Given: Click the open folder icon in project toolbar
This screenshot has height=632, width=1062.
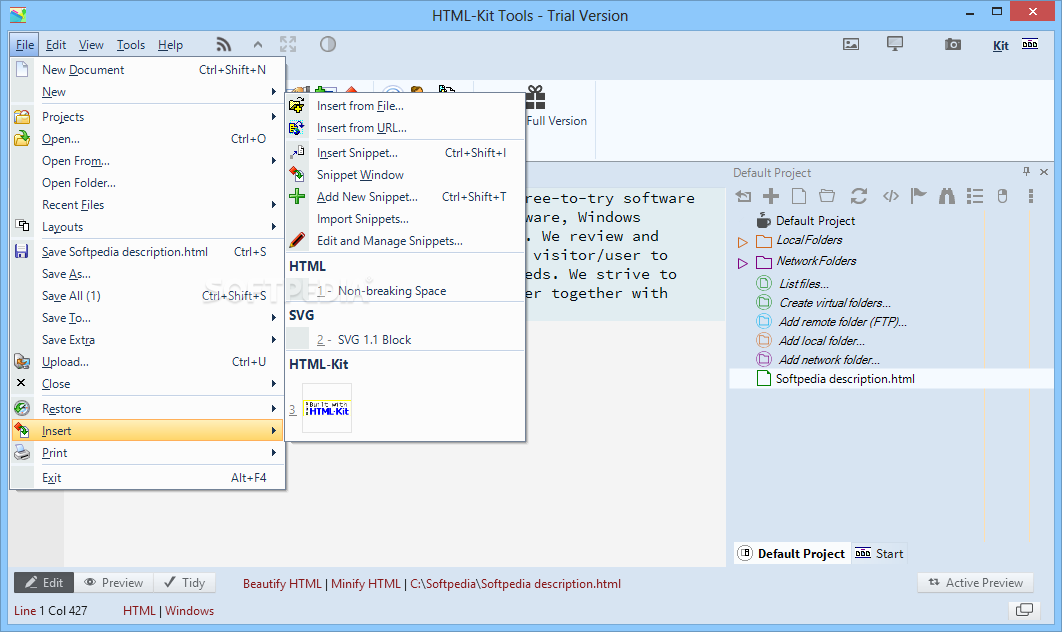Looking at the screenshot, I should tap(827, 196).
